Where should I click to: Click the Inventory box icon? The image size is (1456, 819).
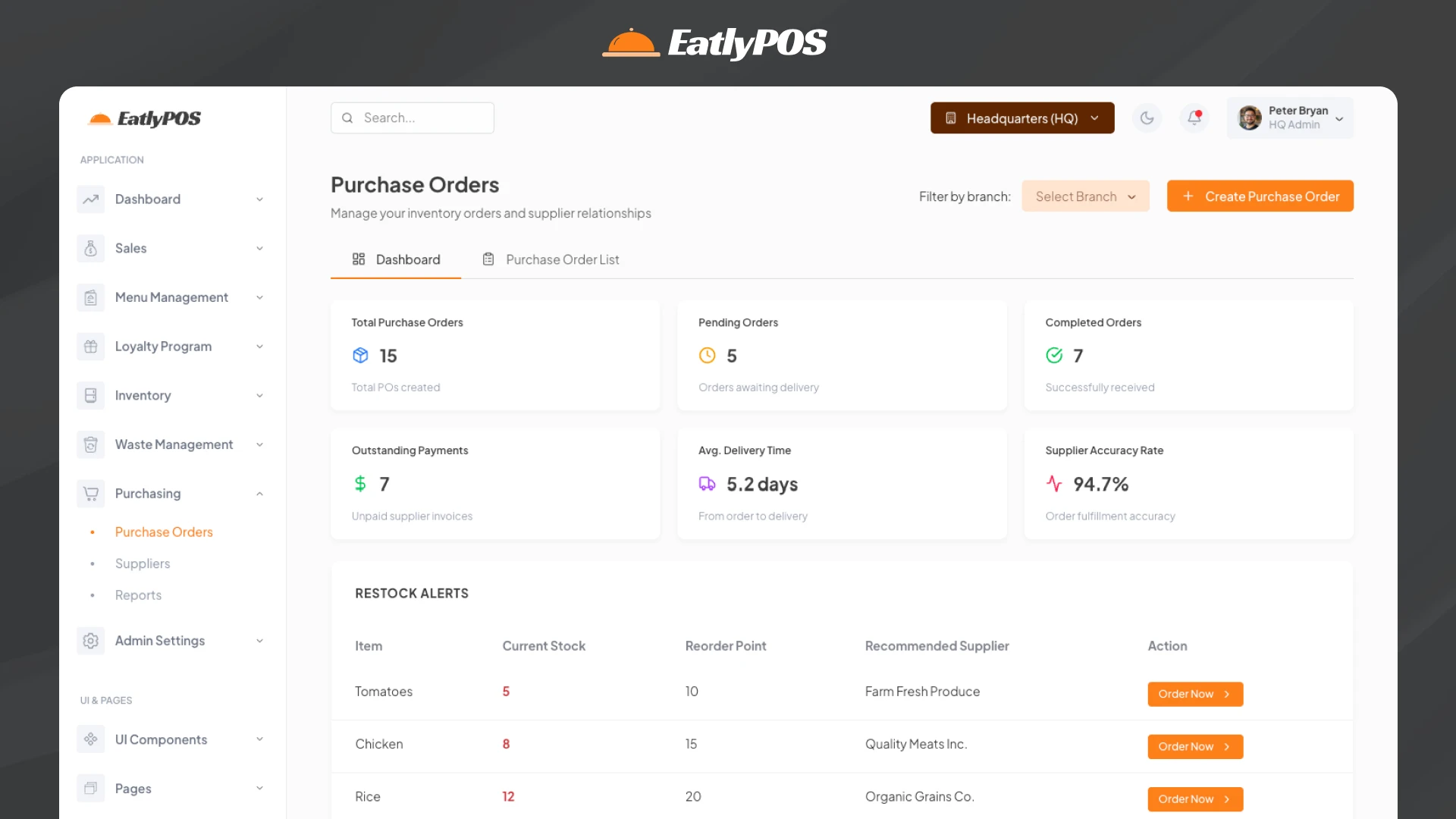pyautogui.click(x=91, y=395)
